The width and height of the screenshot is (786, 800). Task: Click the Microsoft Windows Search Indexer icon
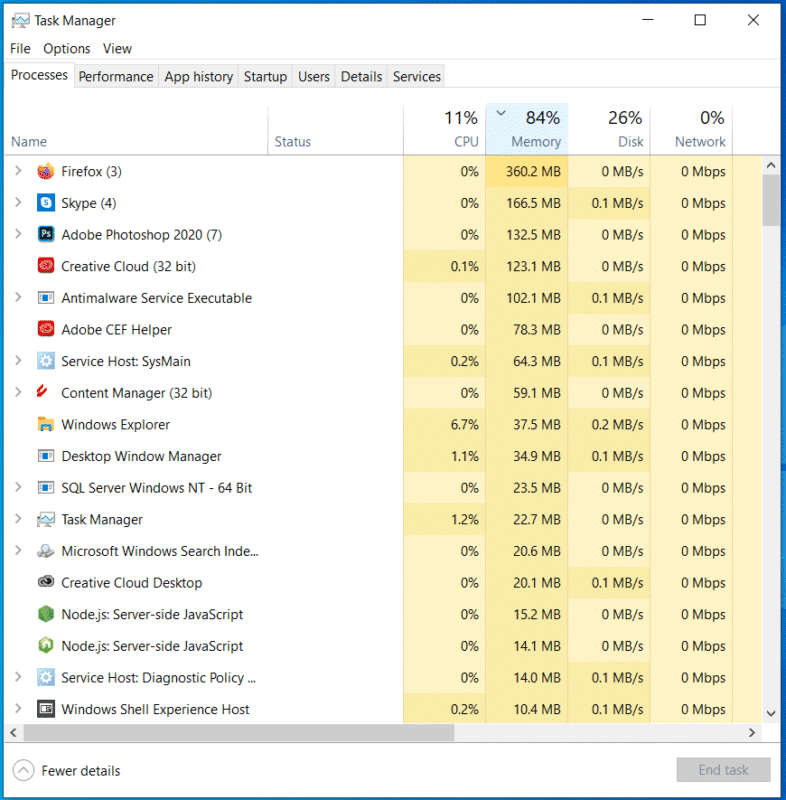point(46,551)
